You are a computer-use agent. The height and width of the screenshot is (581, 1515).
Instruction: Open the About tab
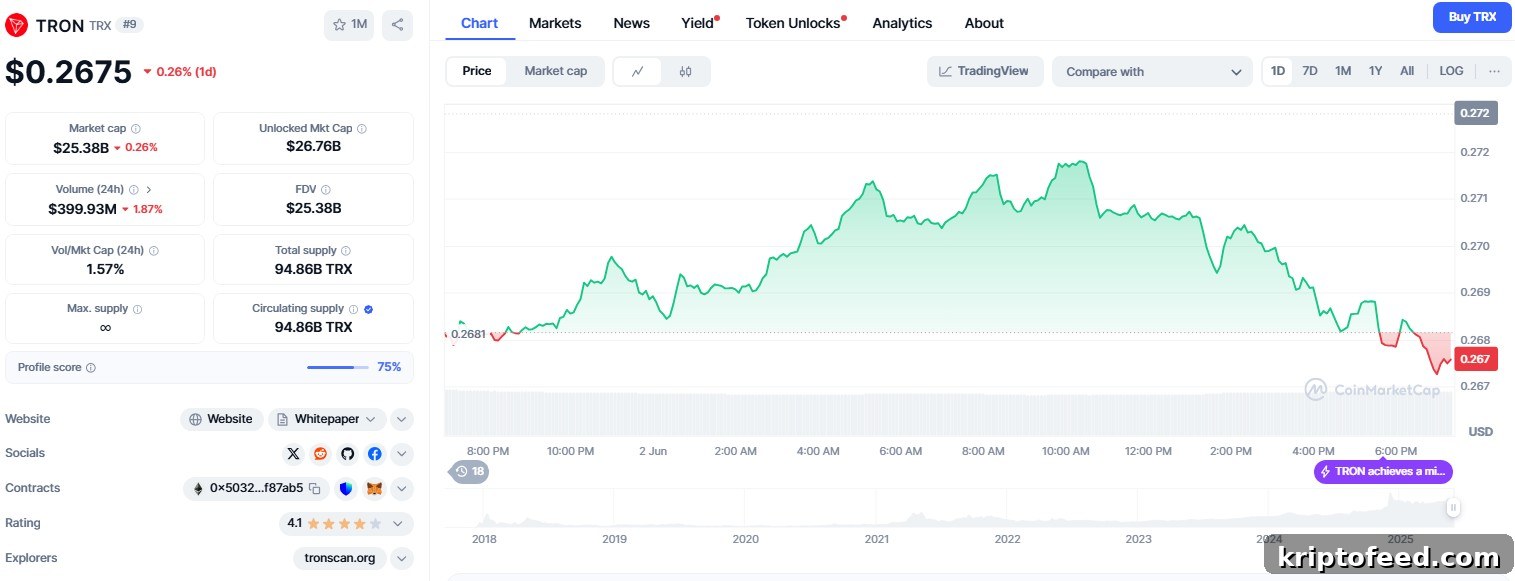(984, 23)
